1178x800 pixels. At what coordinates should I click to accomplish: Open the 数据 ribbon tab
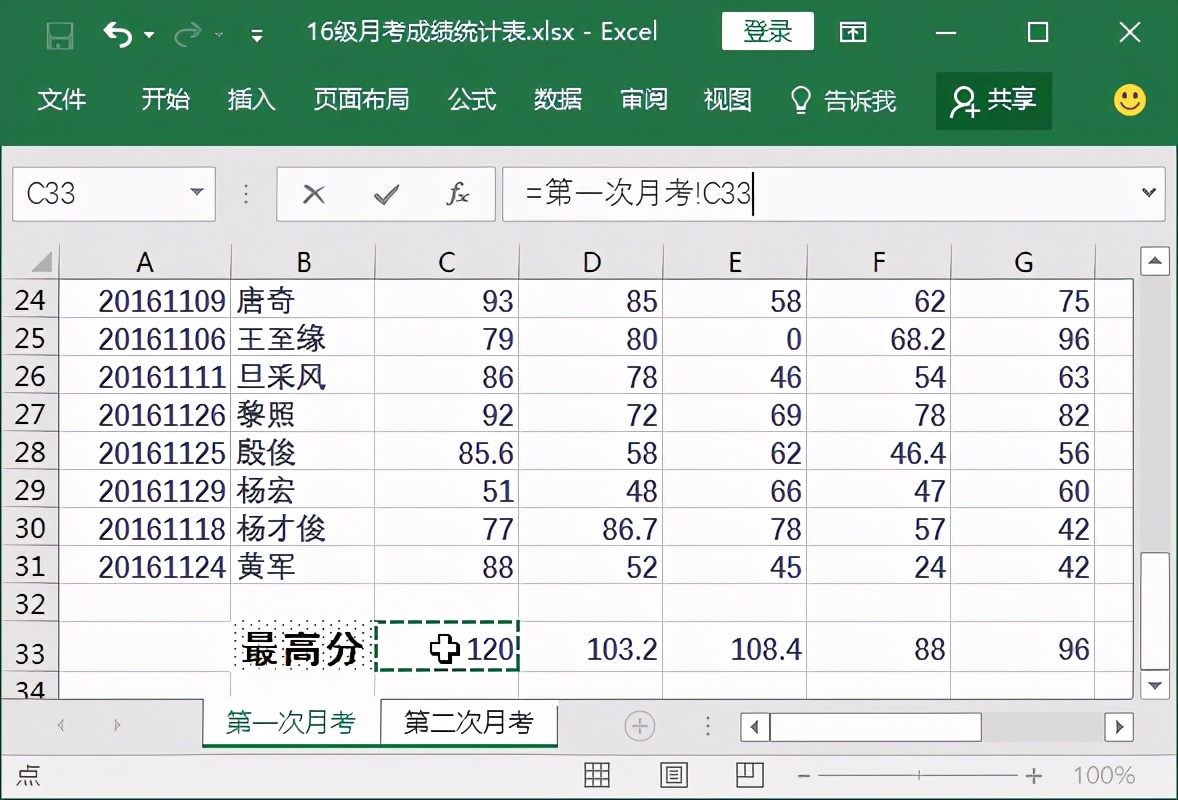click(x=558, y=100)
